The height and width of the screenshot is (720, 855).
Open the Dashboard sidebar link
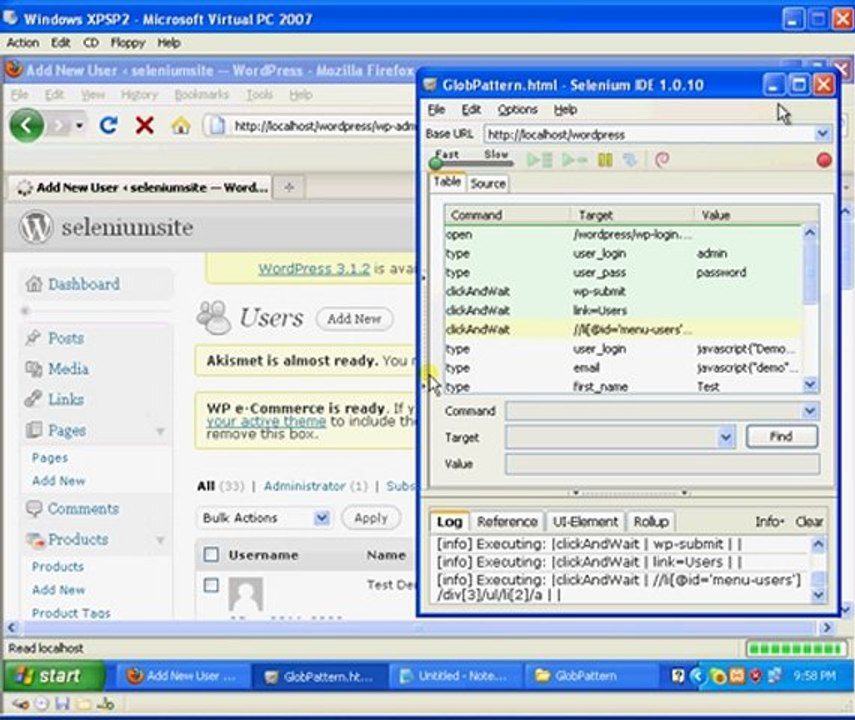point(84,284)
